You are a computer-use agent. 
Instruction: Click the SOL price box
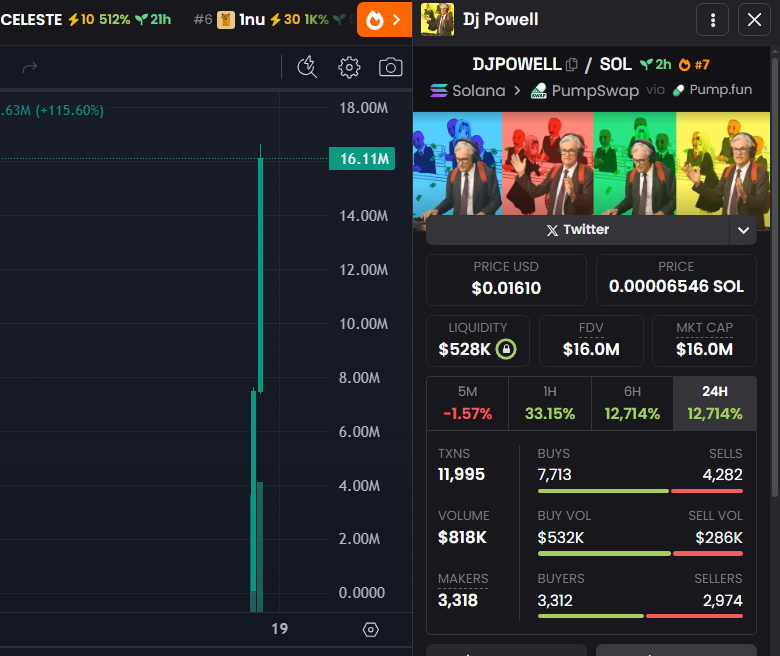click(x=676, y=280)
